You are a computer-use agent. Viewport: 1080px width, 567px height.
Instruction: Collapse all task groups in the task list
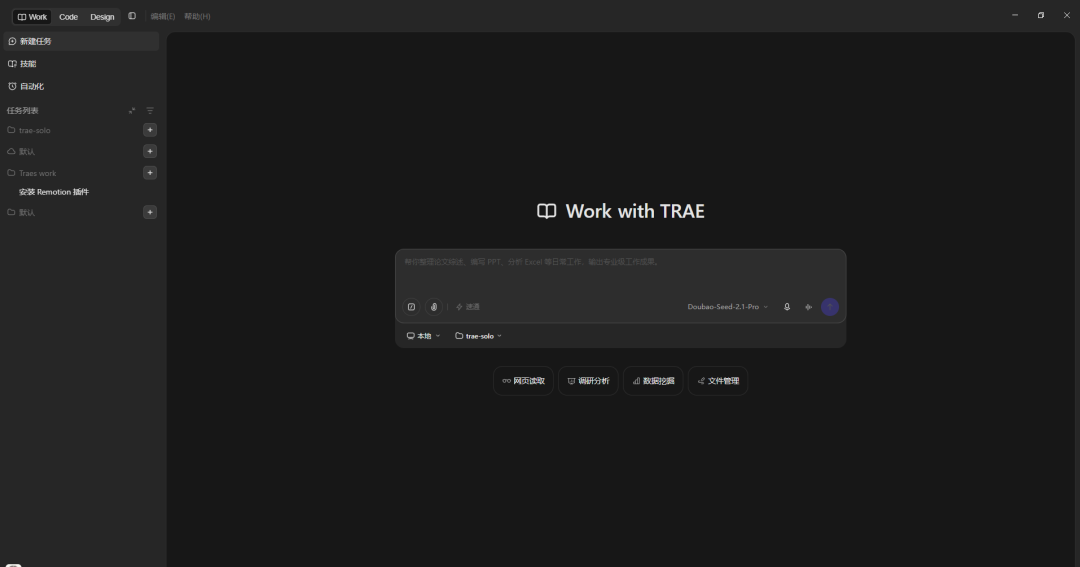pyautogui.click(x=132, y=110)
